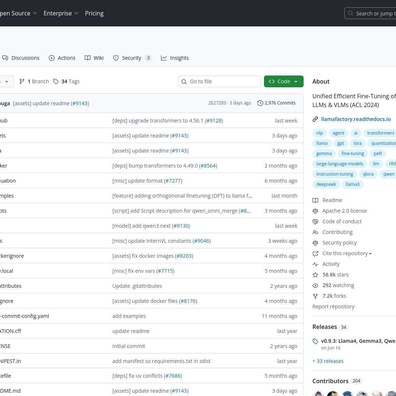The width and height of the screenshot is (396, 396).
Task: View the 292 watching link
Action: [x=338, y=285]
